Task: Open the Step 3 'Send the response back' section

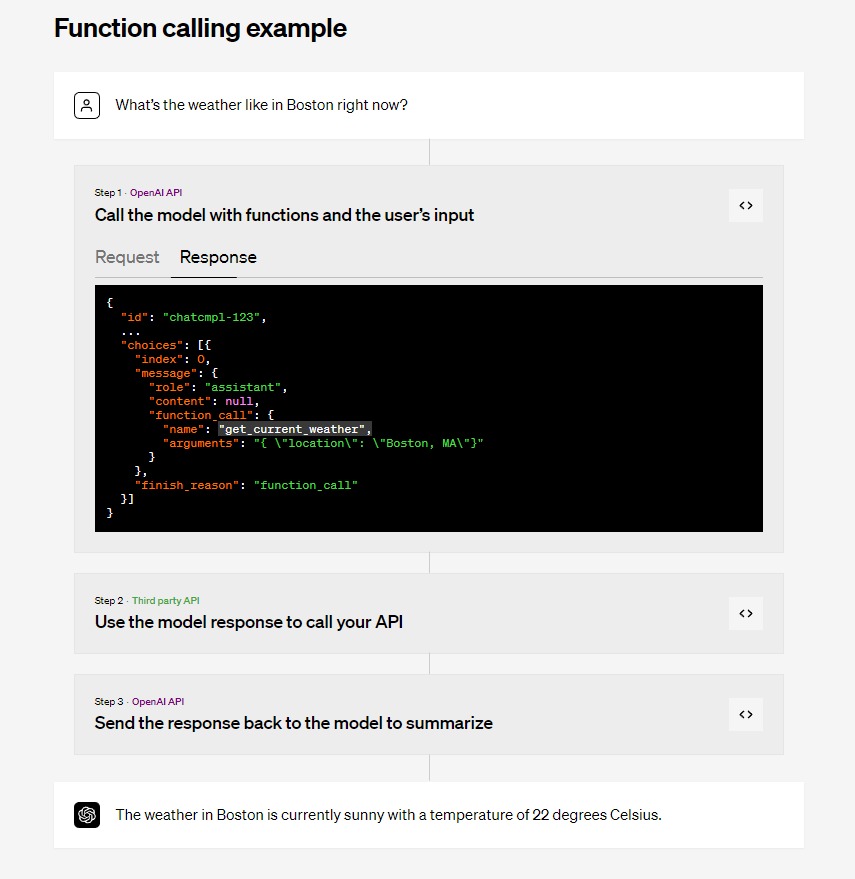Action: click(x=293, y=723)
